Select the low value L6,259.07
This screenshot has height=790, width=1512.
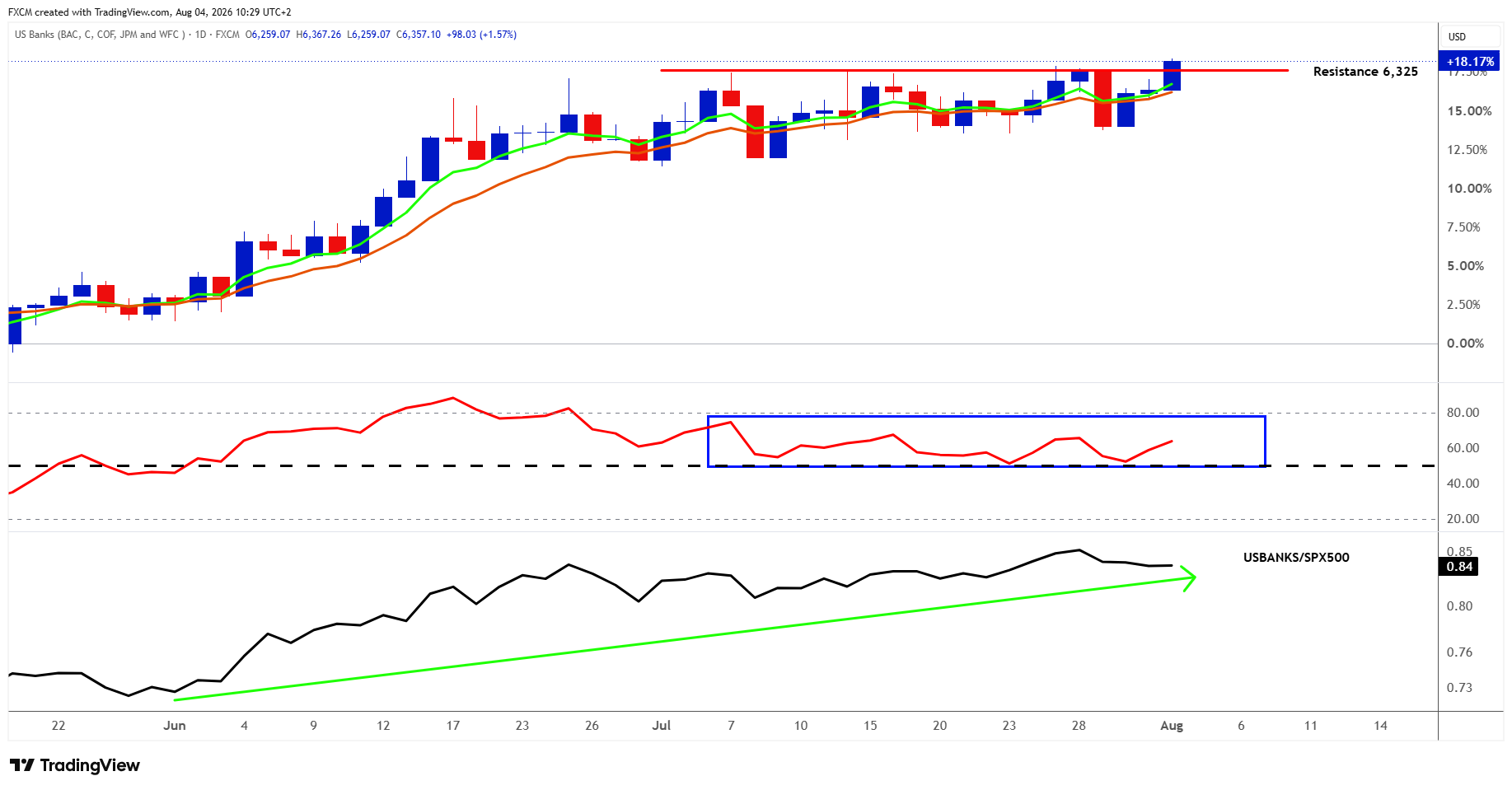[x=368, y=35]
